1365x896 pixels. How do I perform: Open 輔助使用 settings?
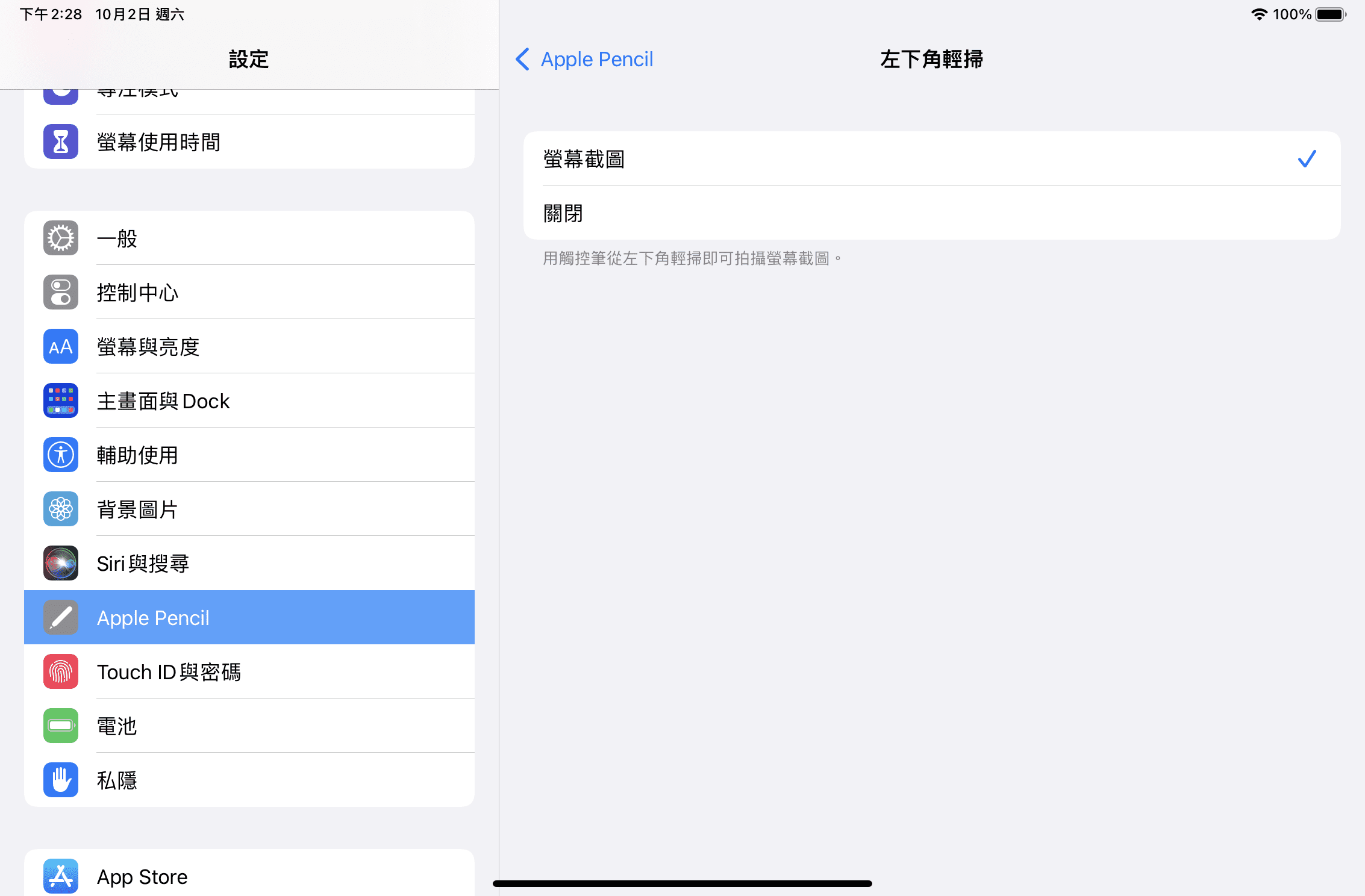[x=249, y=455]
